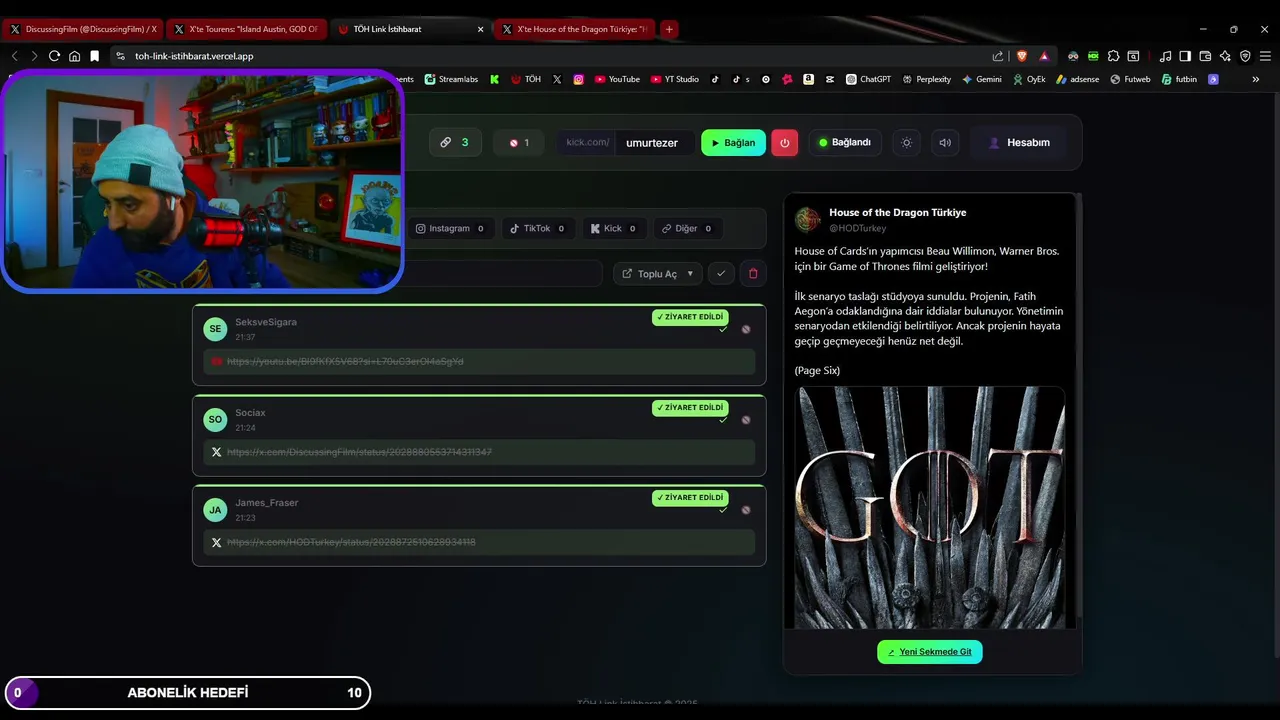Click the Abonelik Hedefi progress bar

tap(187, 692)
